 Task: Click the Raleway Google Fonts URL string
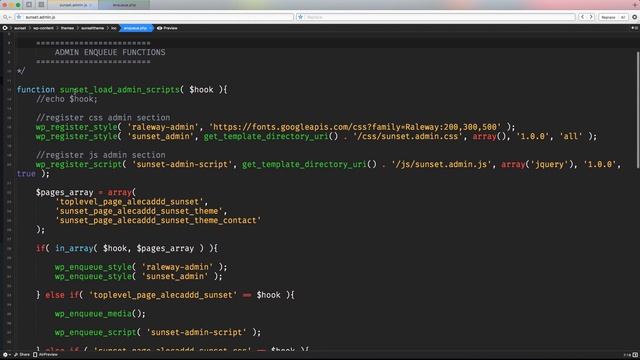tap(355, 127)
